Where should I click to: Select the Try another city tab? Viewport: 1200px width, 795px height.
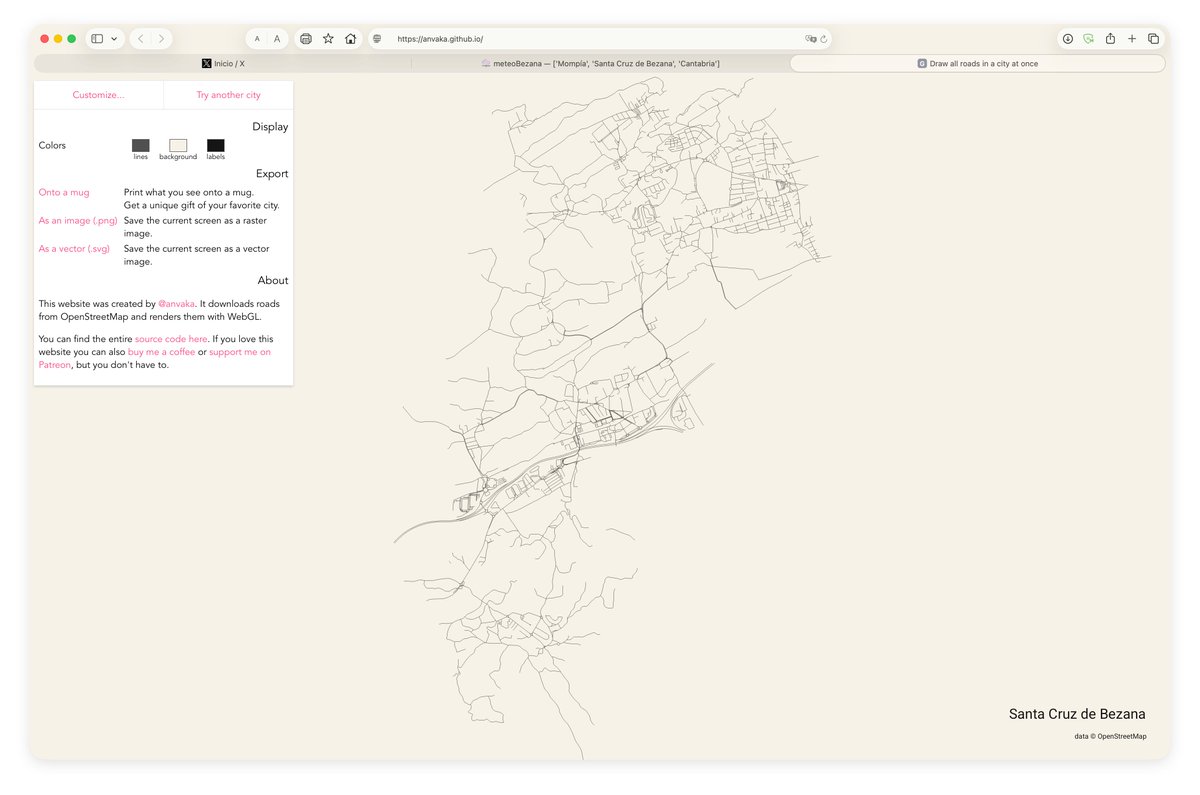(x=228, y=94)
